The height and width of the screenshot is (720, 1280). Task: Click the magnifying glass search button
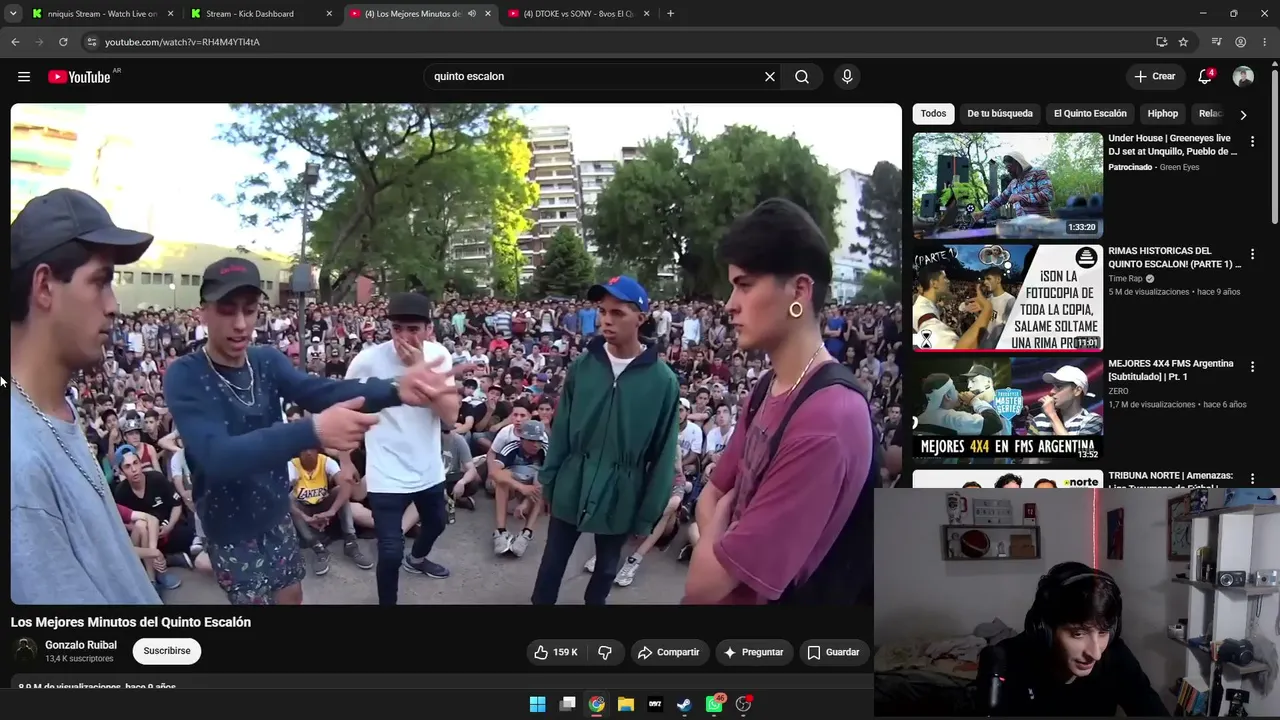pyautogui.click(x=802, y=77)
